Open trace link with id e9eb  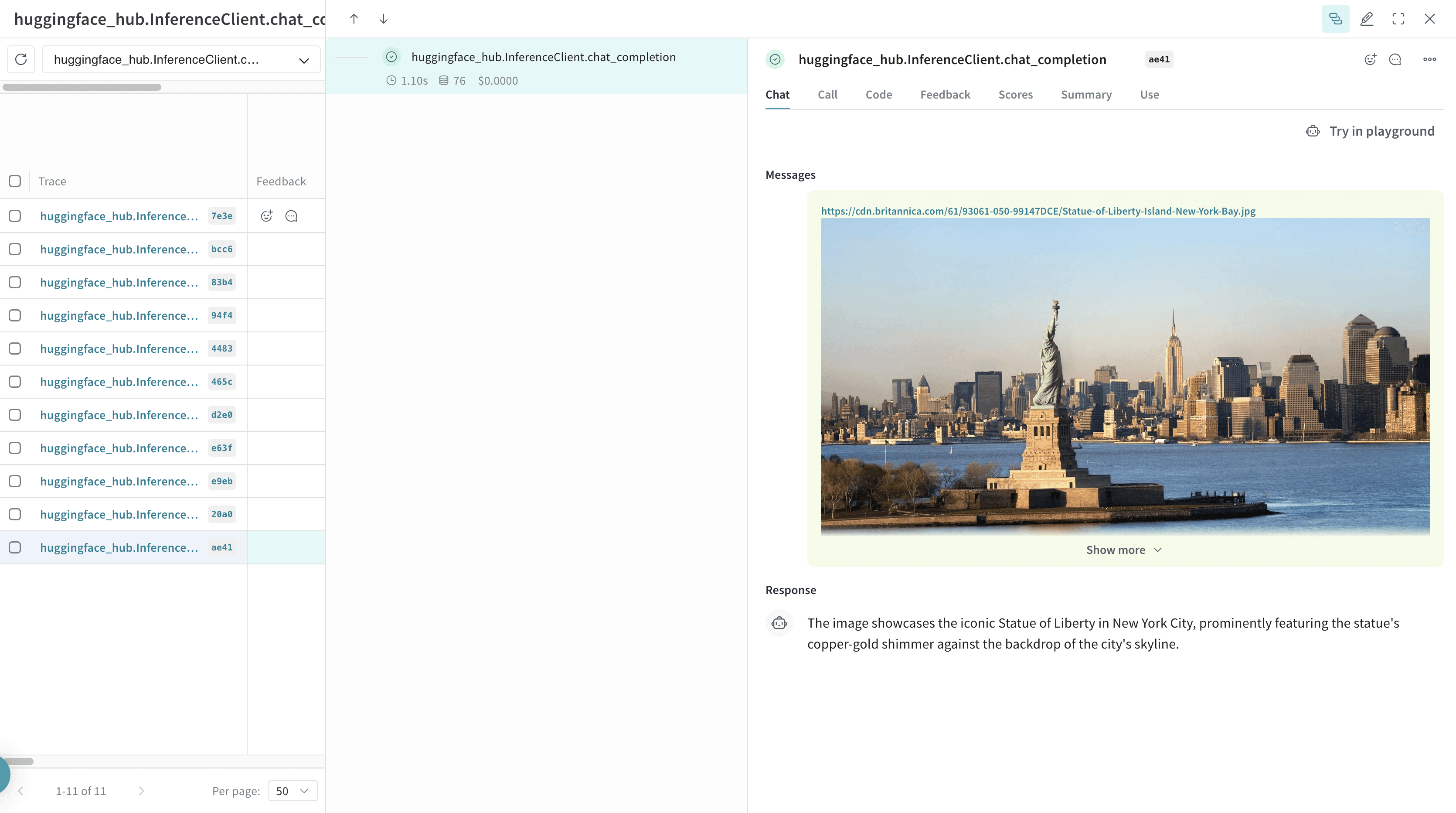coord(119,481)
